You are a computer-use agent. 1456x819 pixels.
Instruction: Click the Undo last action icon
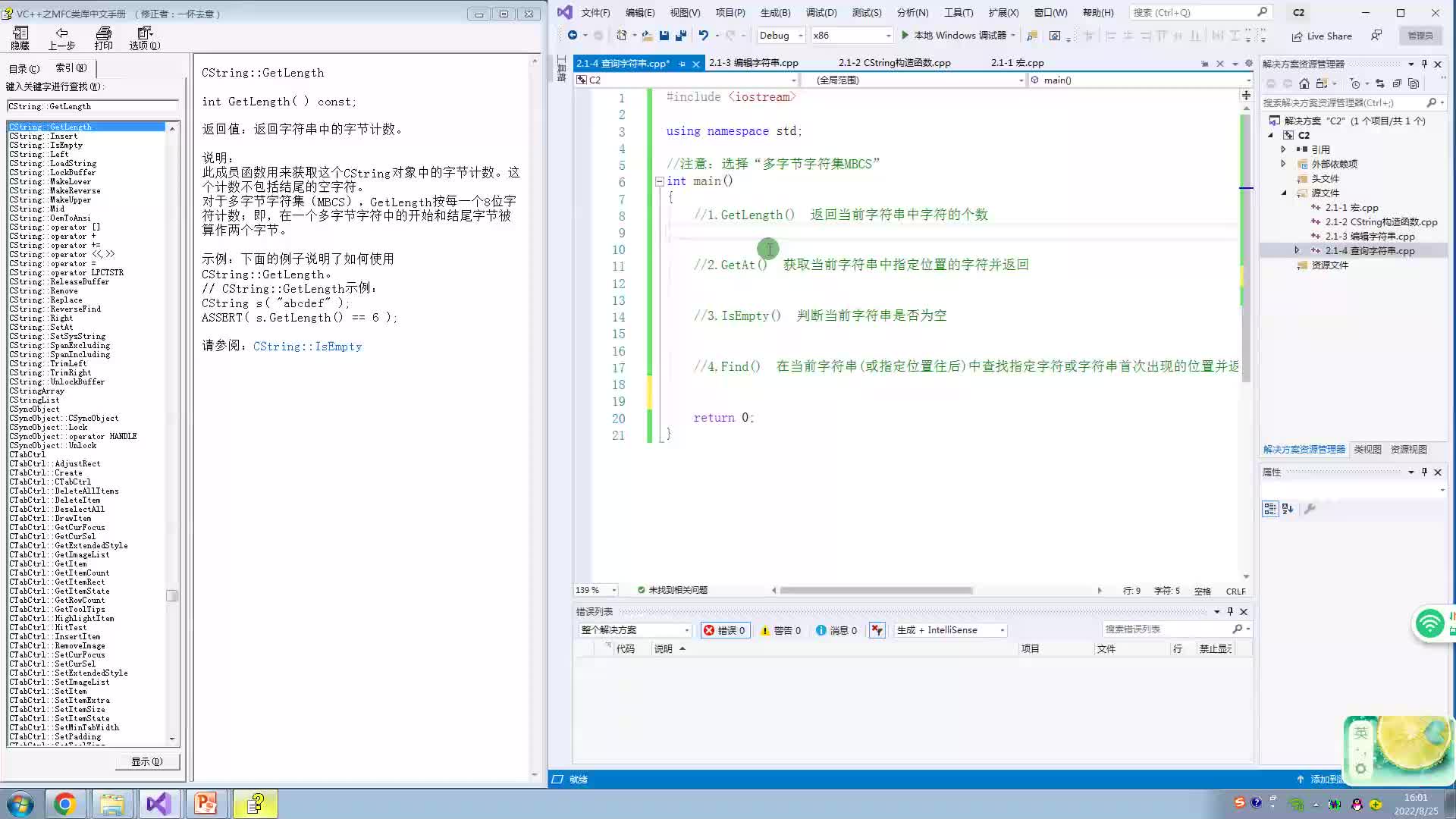[702, 35]
